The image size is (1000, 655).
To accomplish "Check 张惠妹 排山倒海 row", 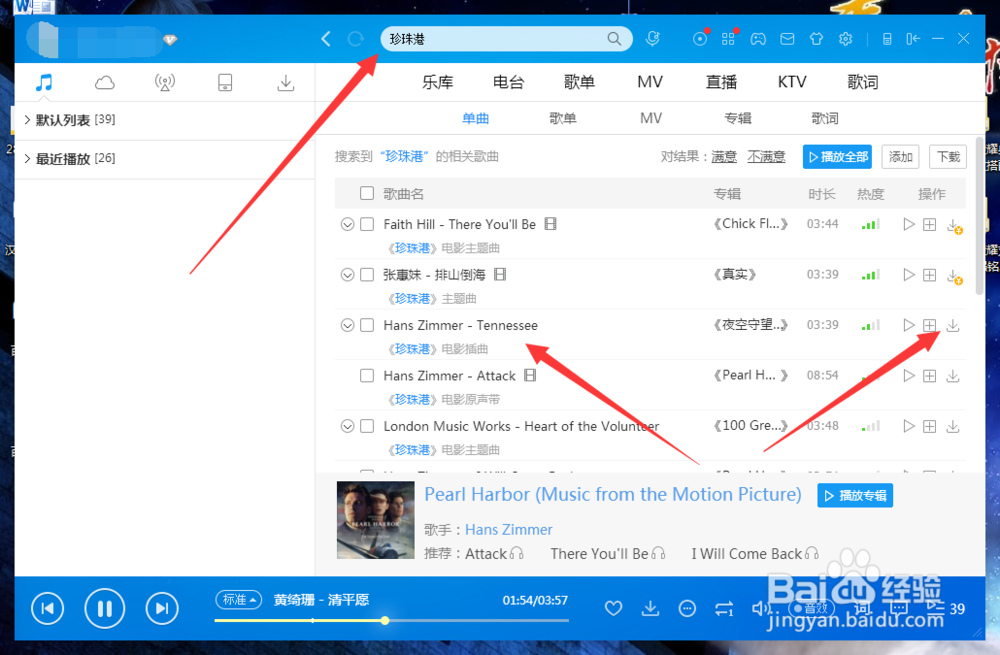I will 367,274.
